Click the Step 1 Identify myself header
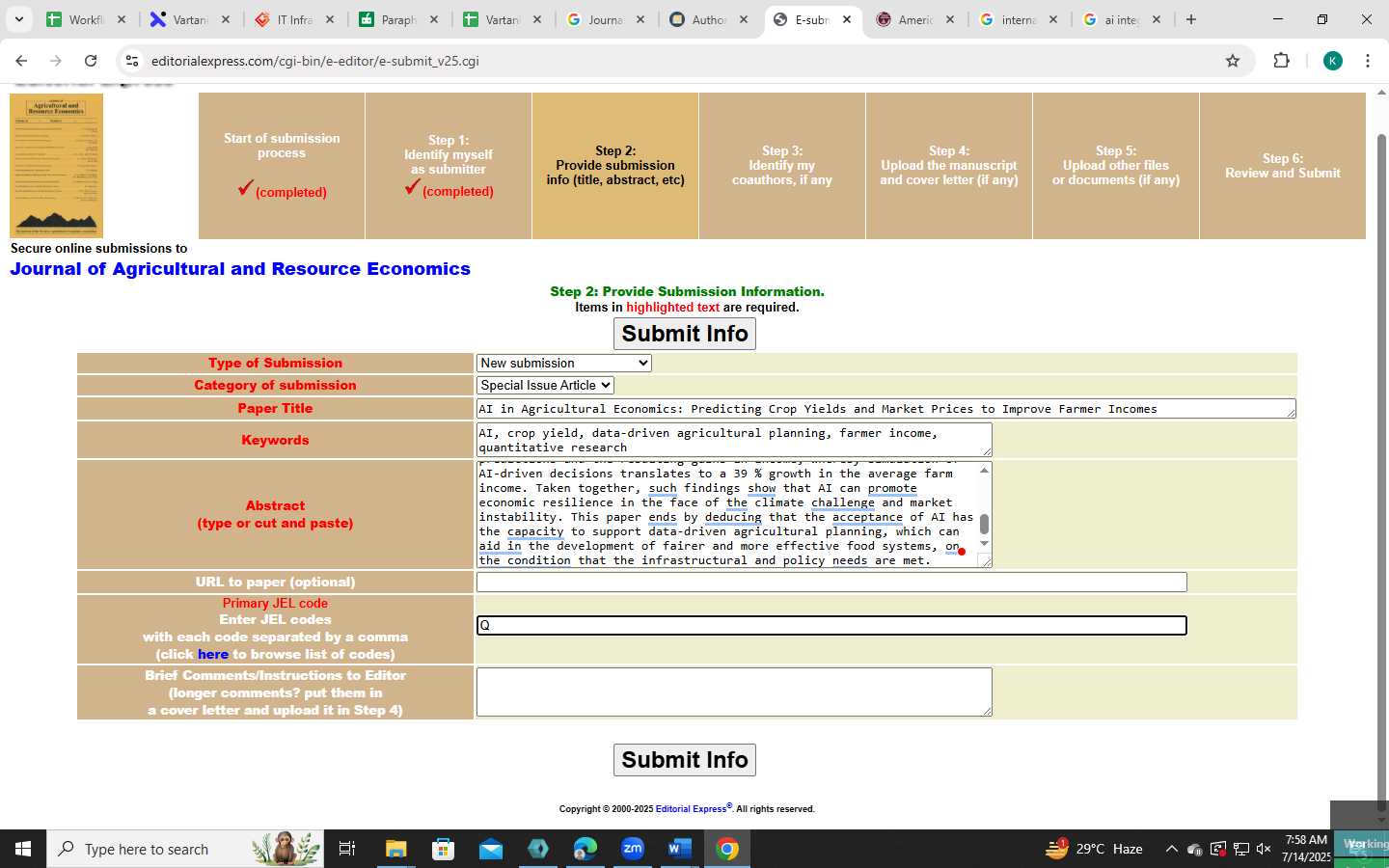 [449, 166]
